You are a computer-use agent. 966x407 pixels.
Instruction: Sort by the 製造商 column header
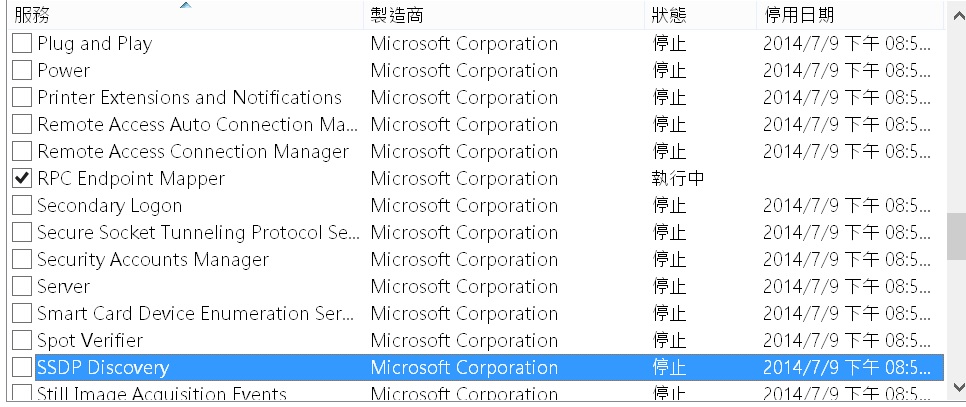pyautogui.click(x=396, y=16)
